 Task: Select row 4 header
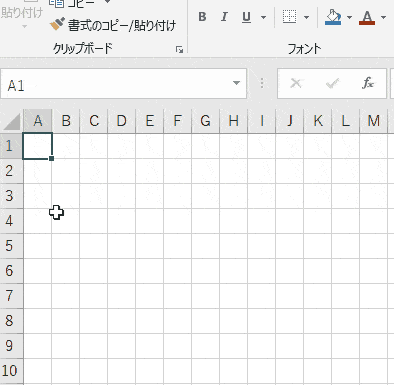(x=11, y=221)
